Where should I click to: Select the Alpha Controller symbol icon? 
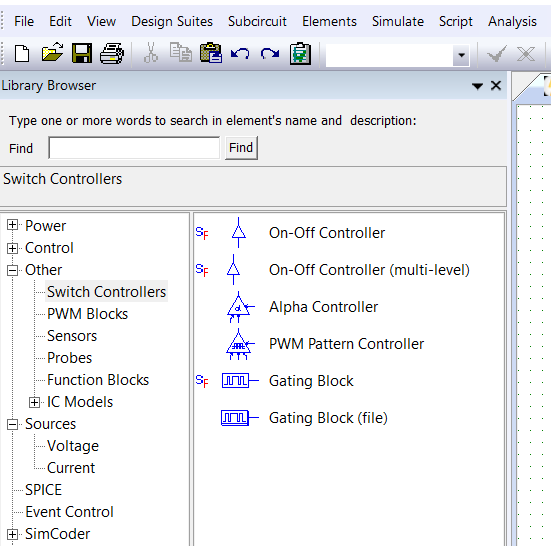point(240,307)
